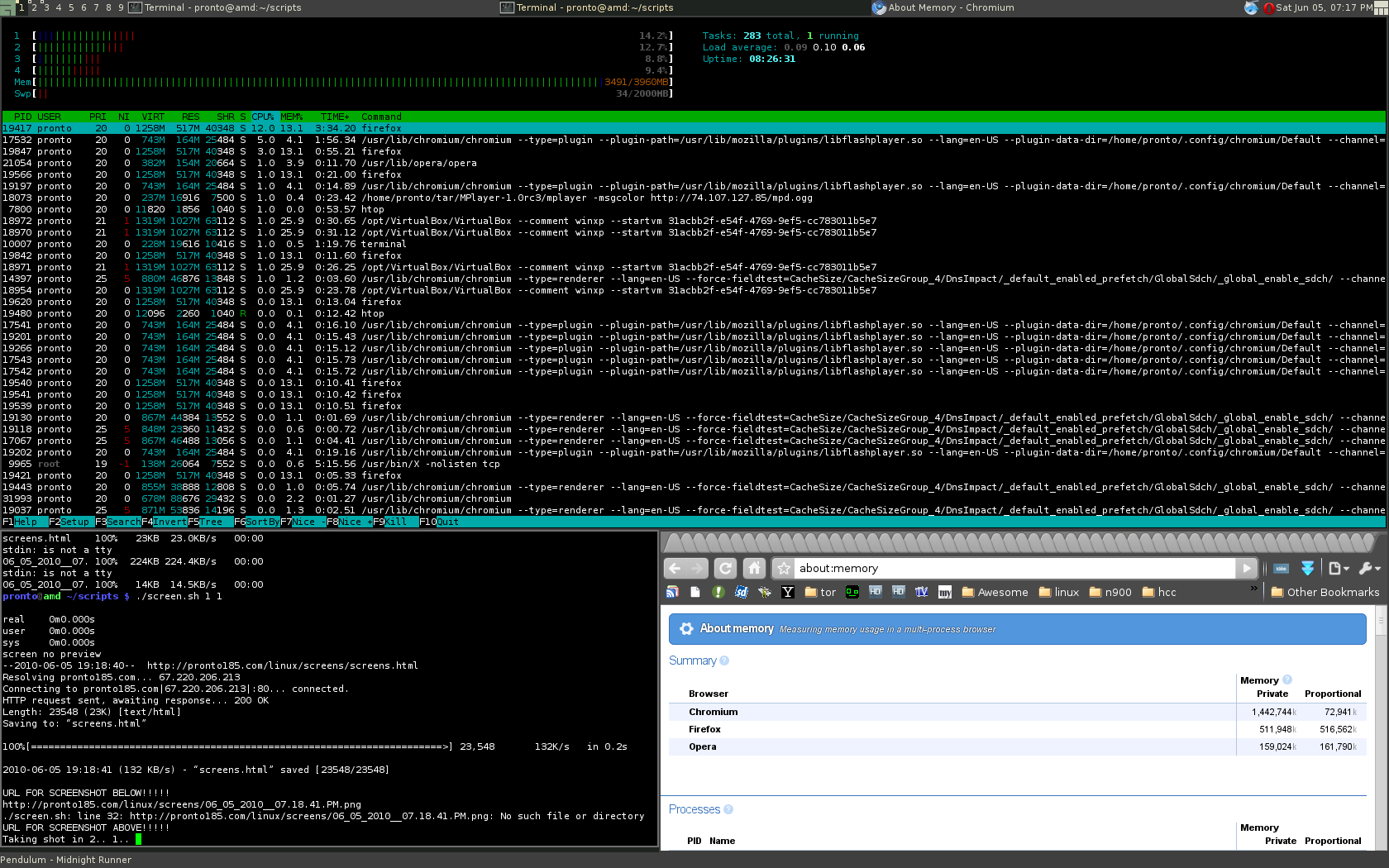Image resolution: width=1389 pixels, height=868 pixels.
Task: Click the Go arrow in address bar
Action: coord(1247,569)
